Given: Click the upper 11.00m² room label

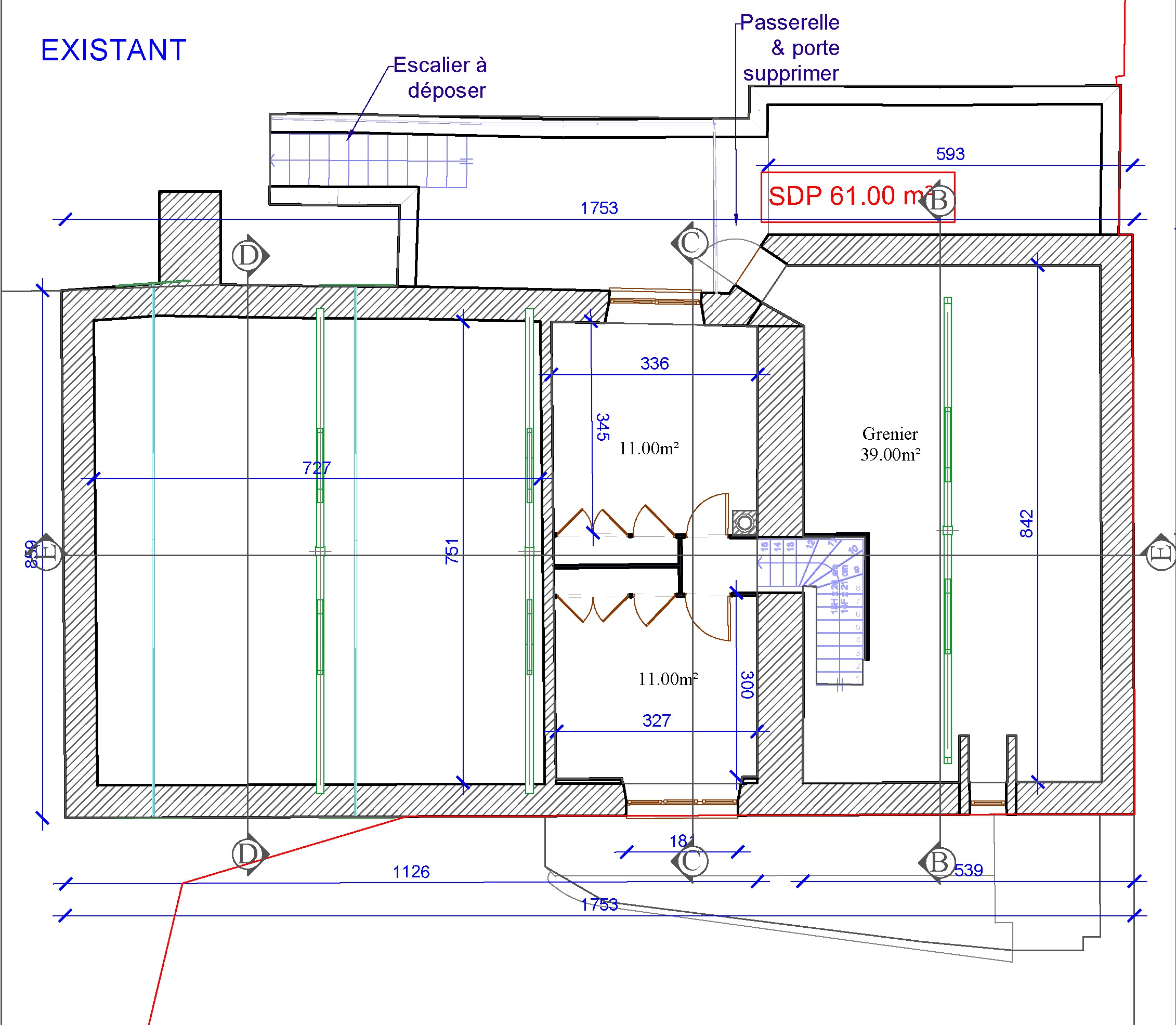Looking at the screenshot, I should (x=649, y=449).
